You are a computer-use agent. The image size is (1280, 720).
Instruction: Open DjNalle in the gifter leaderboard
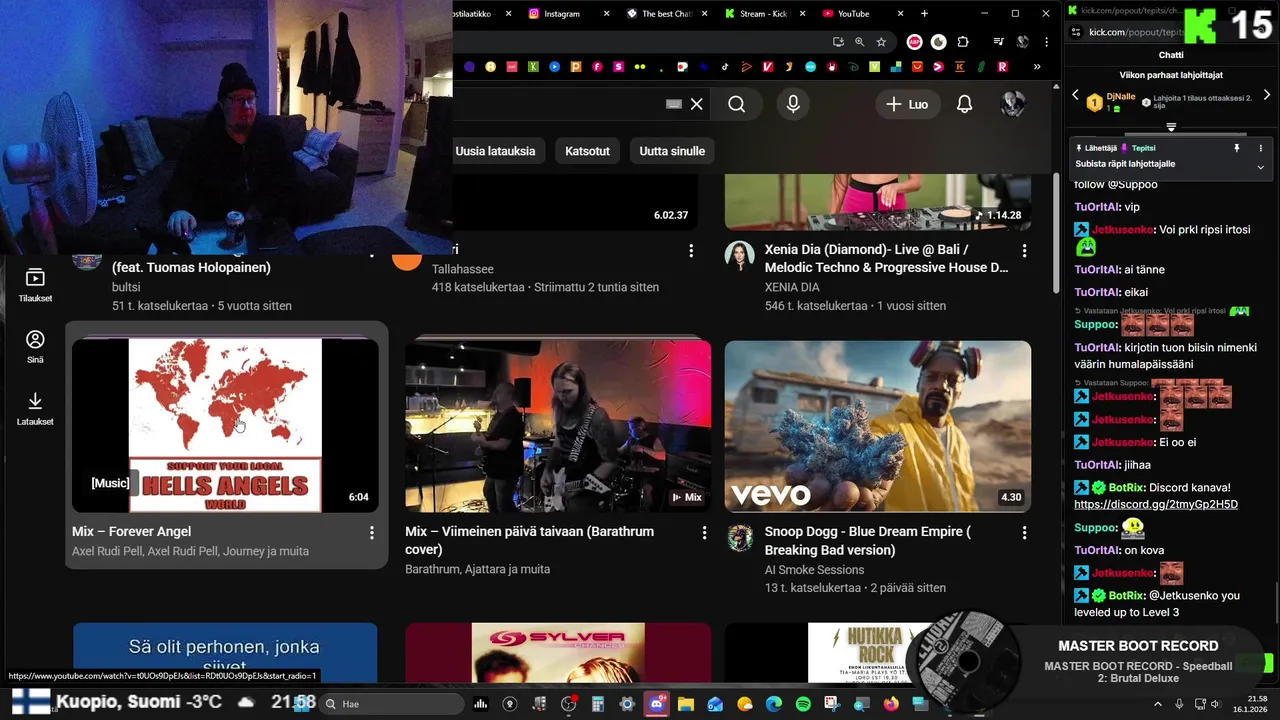point(1123,97)
